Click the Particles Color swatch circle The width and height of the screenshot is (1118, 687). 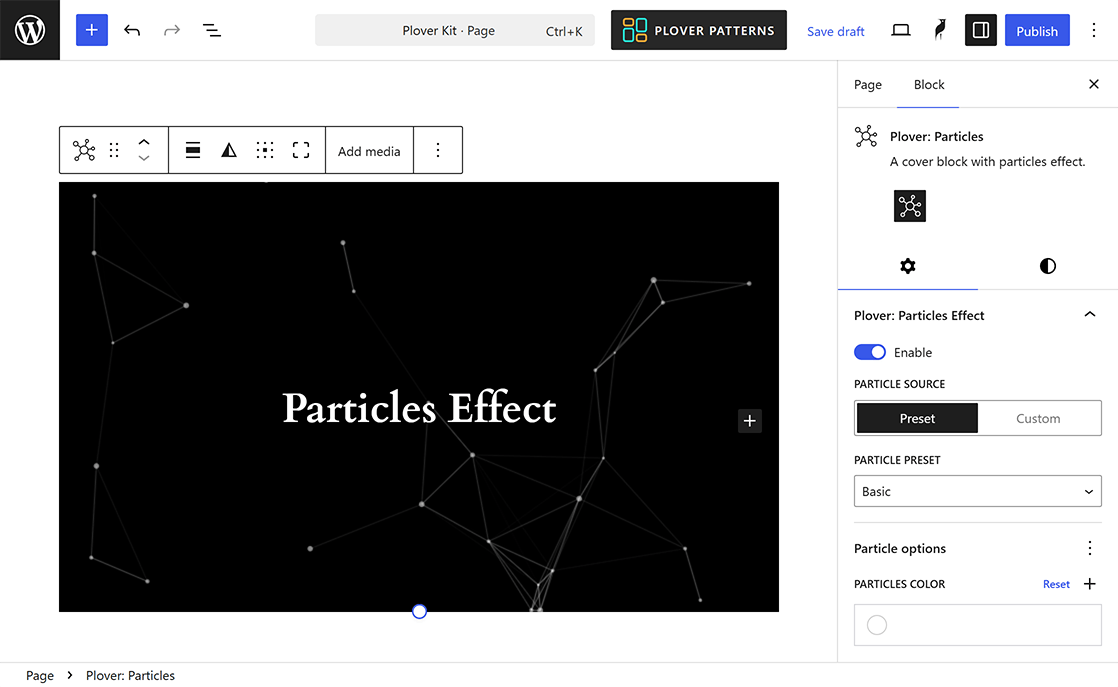coord(877,624)
